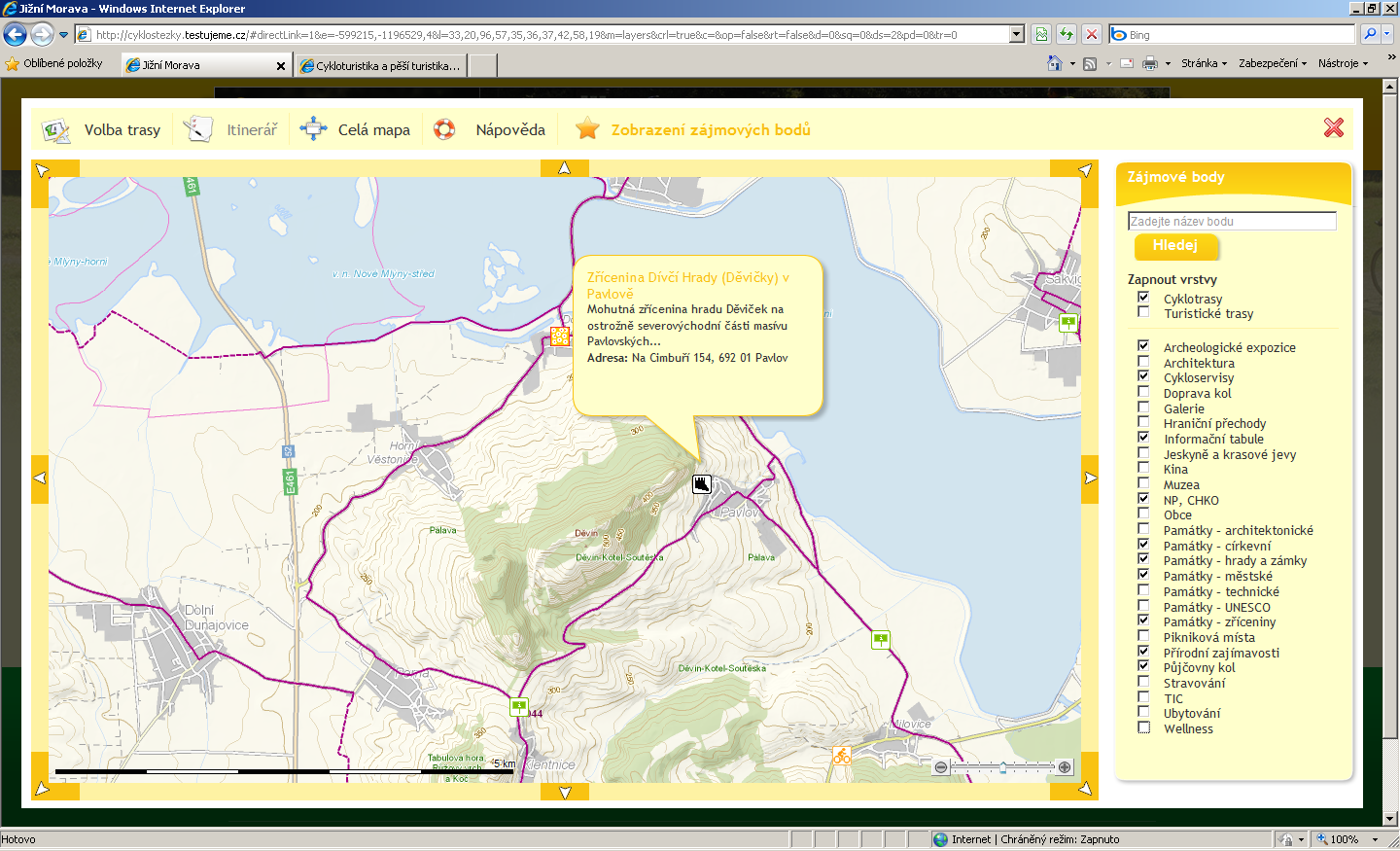
Task: Pan the map to the lower-right corner arrow
Action: pos(1086,788)
